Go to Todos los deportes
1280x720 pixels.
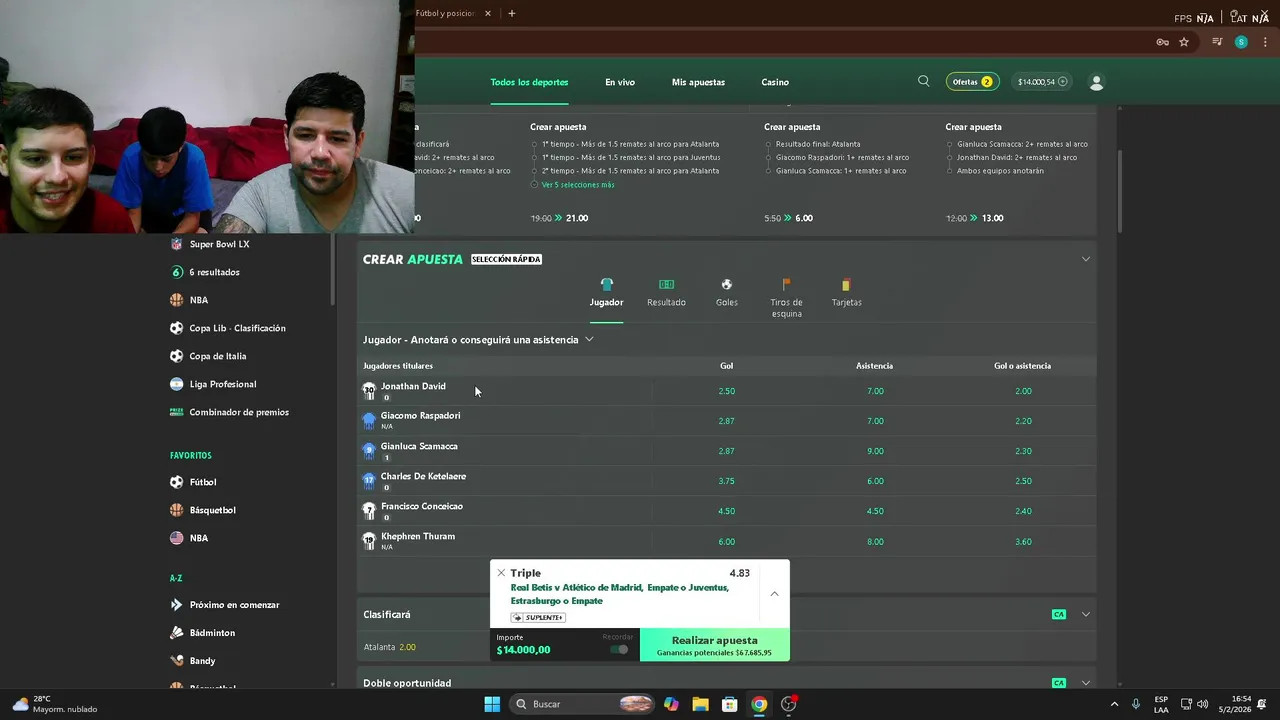click(x=529, y=82)
